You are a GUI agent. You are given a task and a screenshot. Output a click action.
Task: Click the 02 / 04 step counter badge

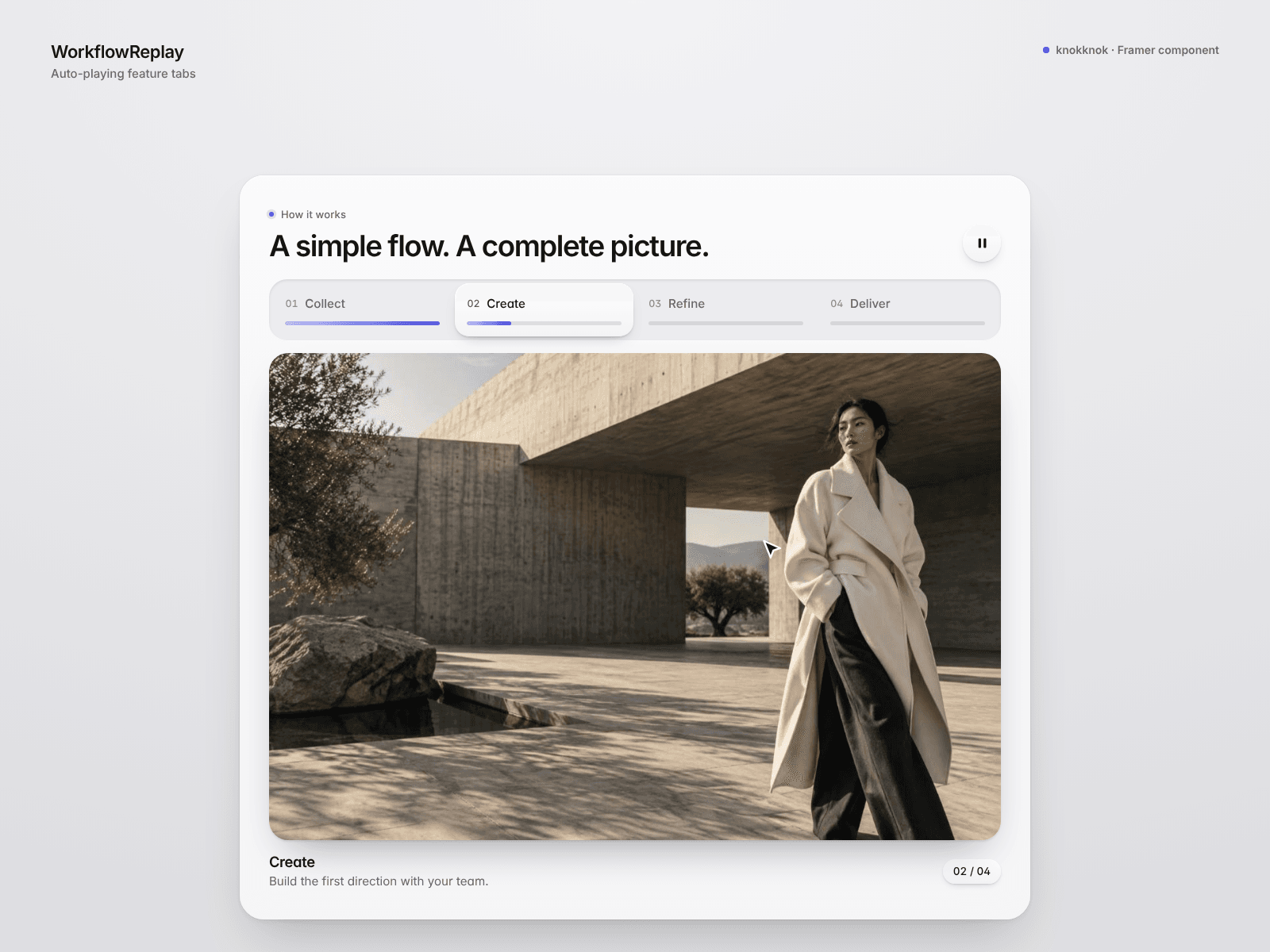(972, 871)
